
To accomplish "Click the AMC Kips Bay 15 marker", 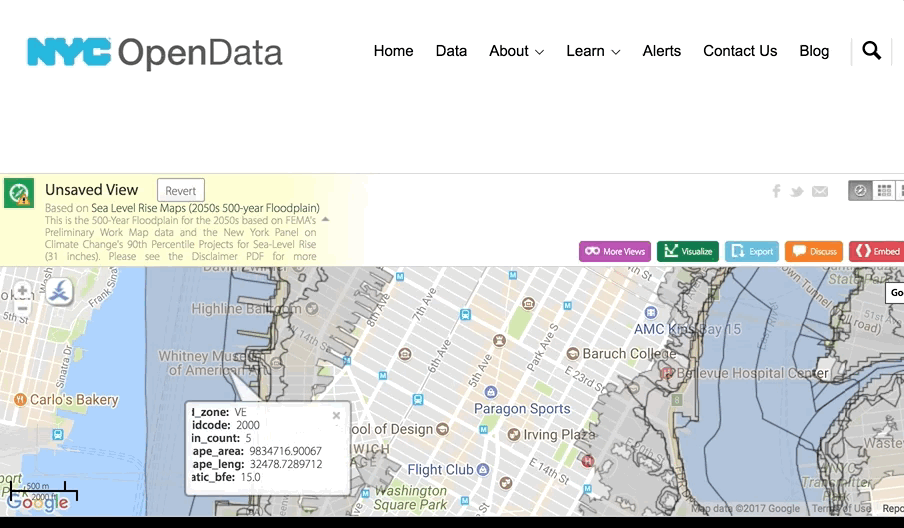I will (651, 312).
